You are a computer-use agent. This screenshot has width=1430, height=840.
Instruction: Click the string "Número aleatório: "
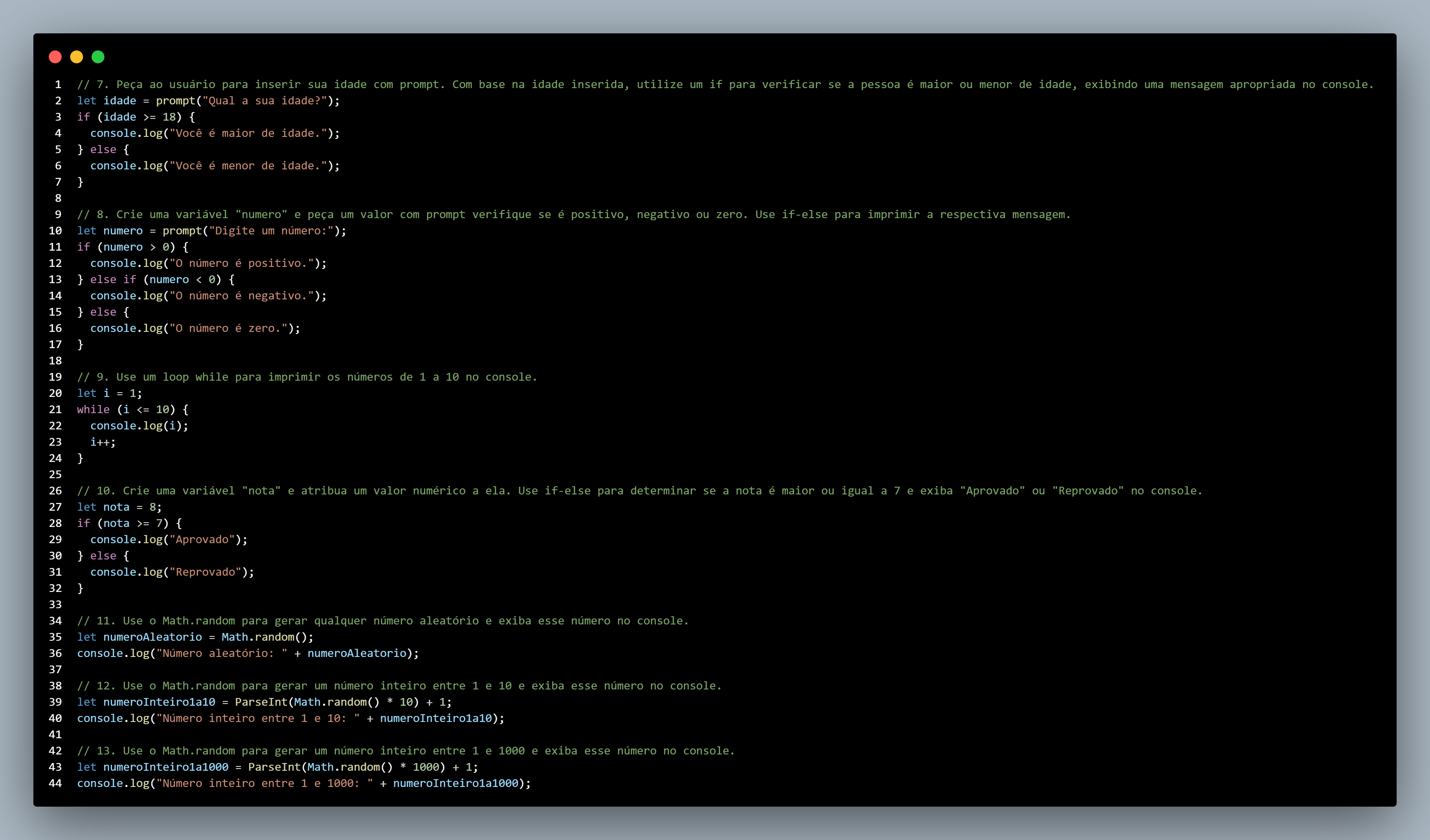click(222, 654)
